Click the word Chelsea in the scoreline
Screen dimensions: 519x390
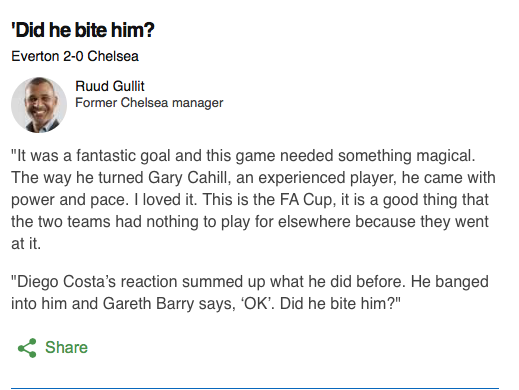coord(113,56)
